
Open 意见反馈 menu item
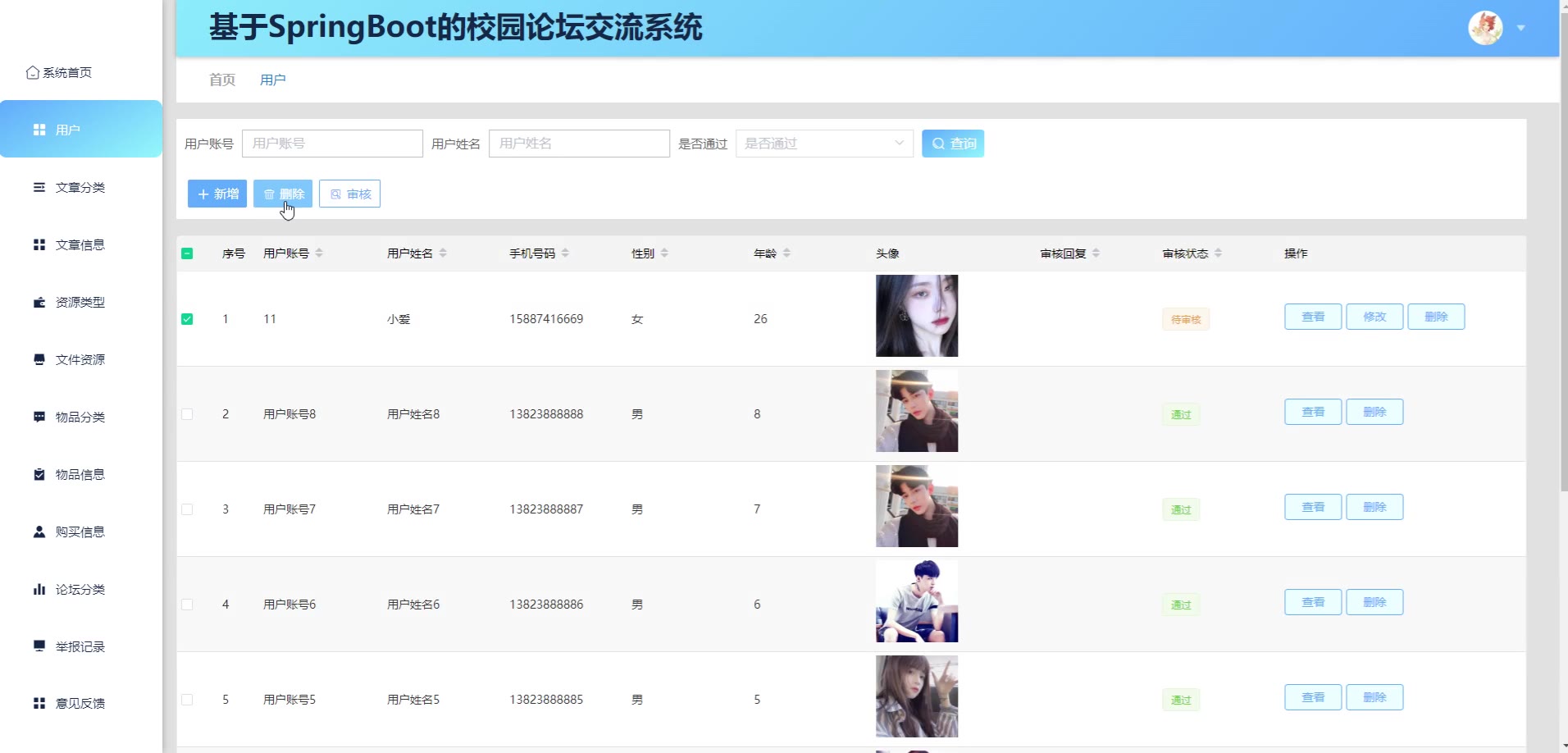tap(80, 704)
